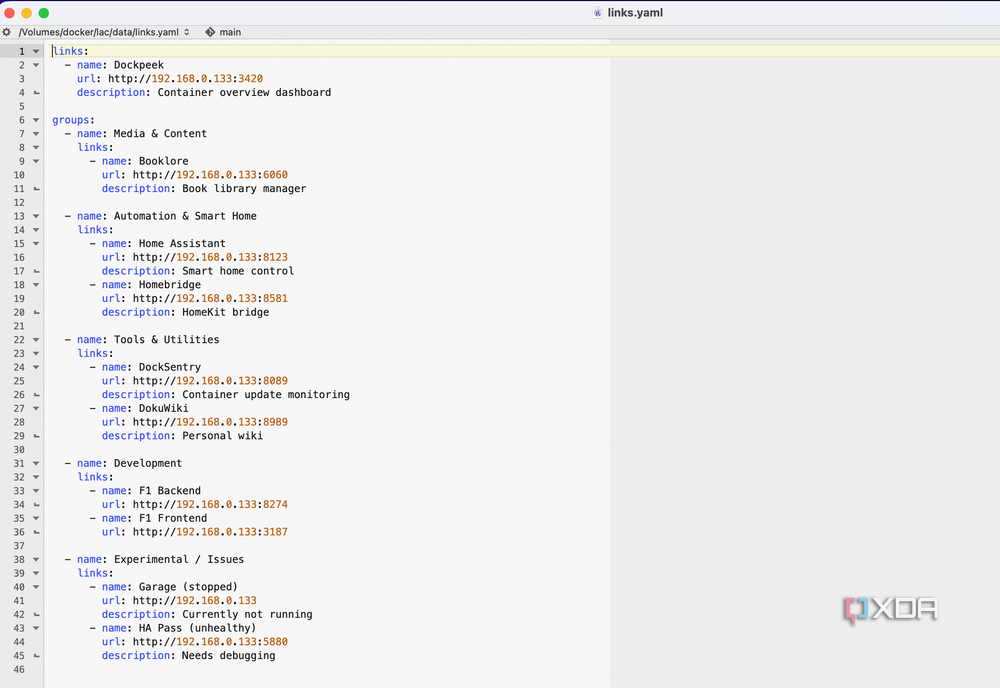Collapse the Tools & Utilities fold on line 22
The width and height of the screenshot is (1000, 688).
(36, 340)
